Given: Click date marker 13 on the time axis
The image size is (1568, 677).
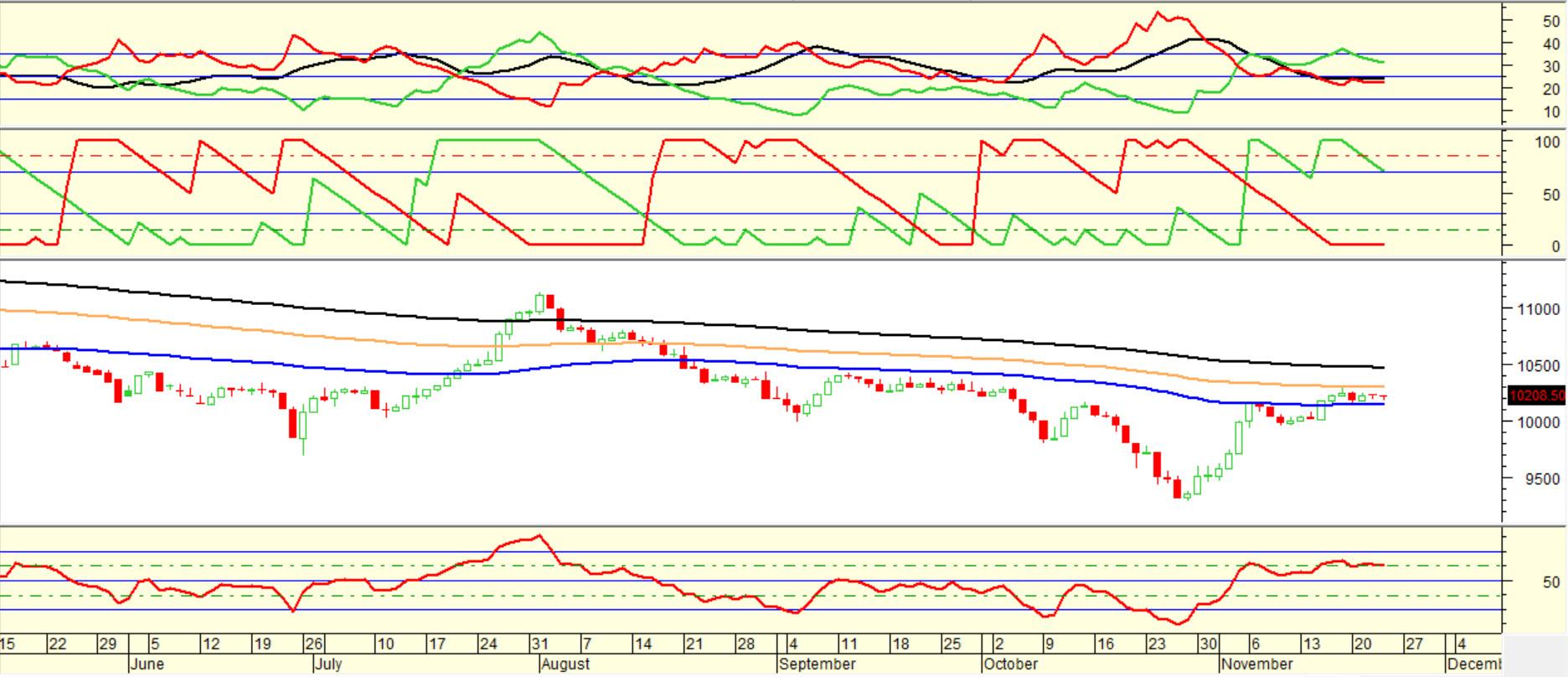Looking at the screenshot, I should 1311,644.
